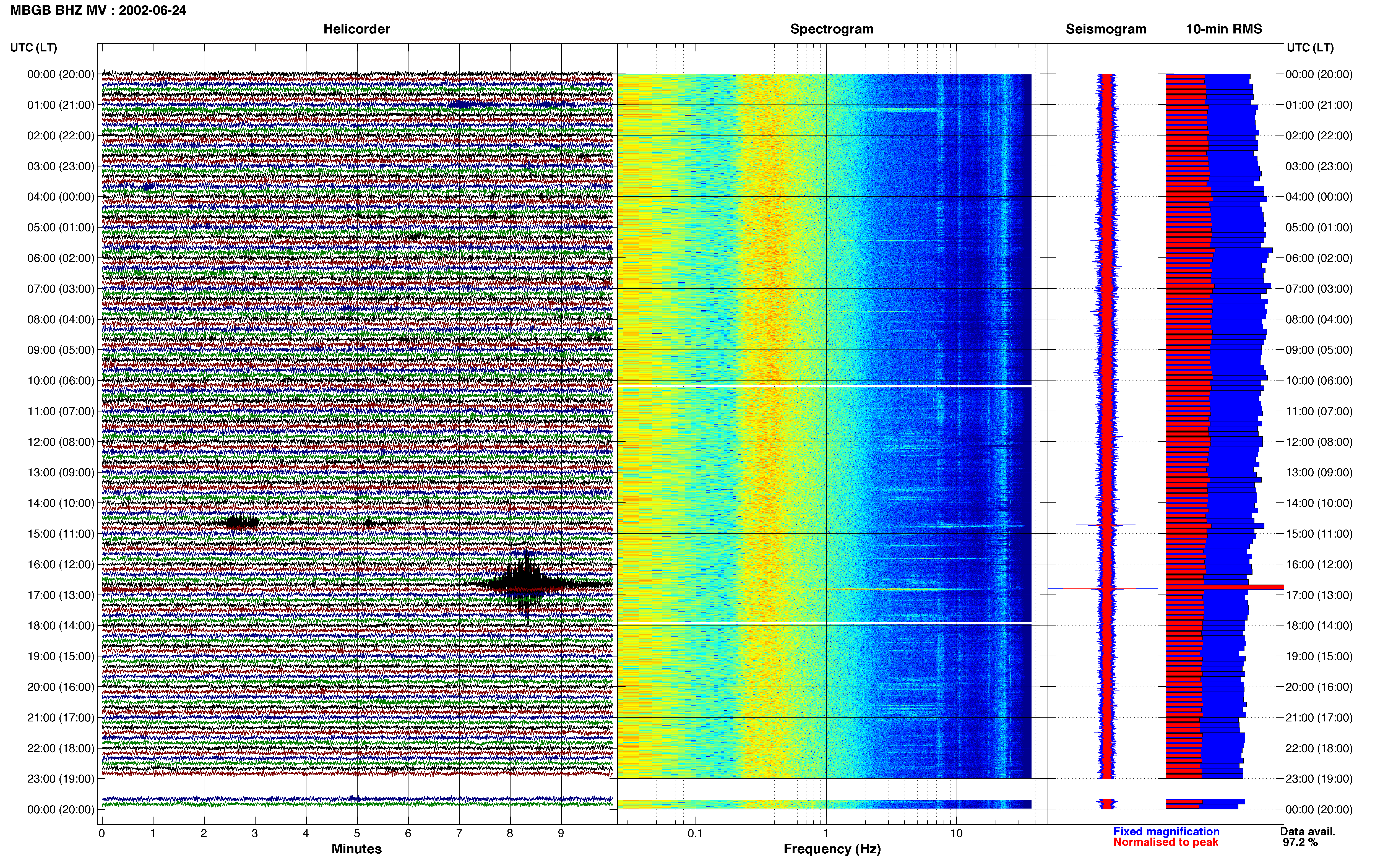This screenshot has width=1388, height=868.
Task: Click '04:00 (00:00)' label beside the Helicorder
Action: (x=61, y=197)
